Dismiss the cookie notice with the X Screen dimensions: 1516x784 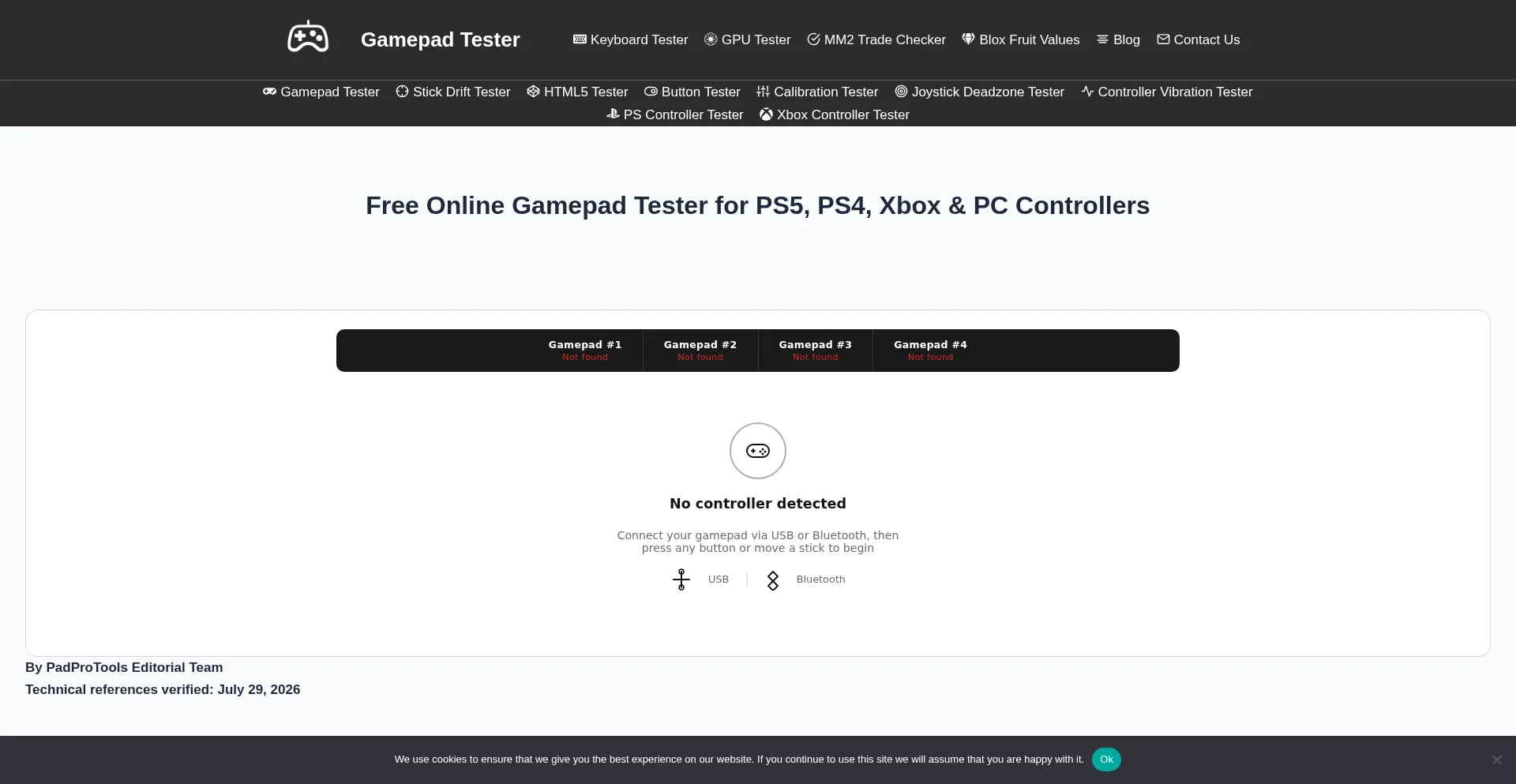point(1497,760)
